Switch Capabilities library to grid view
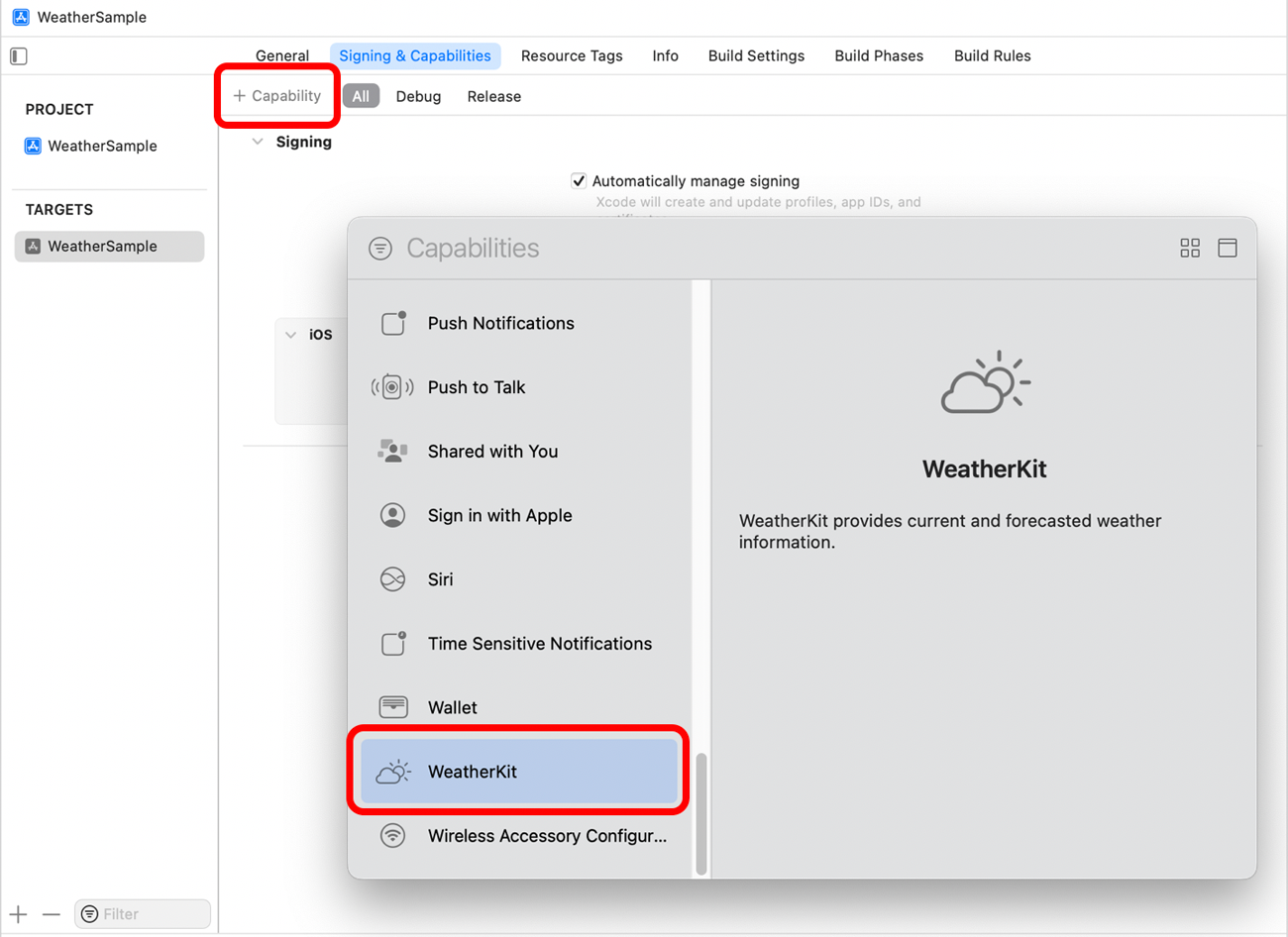The image size is (1288, 937). pyautogui.click(x=1190, y=248)
